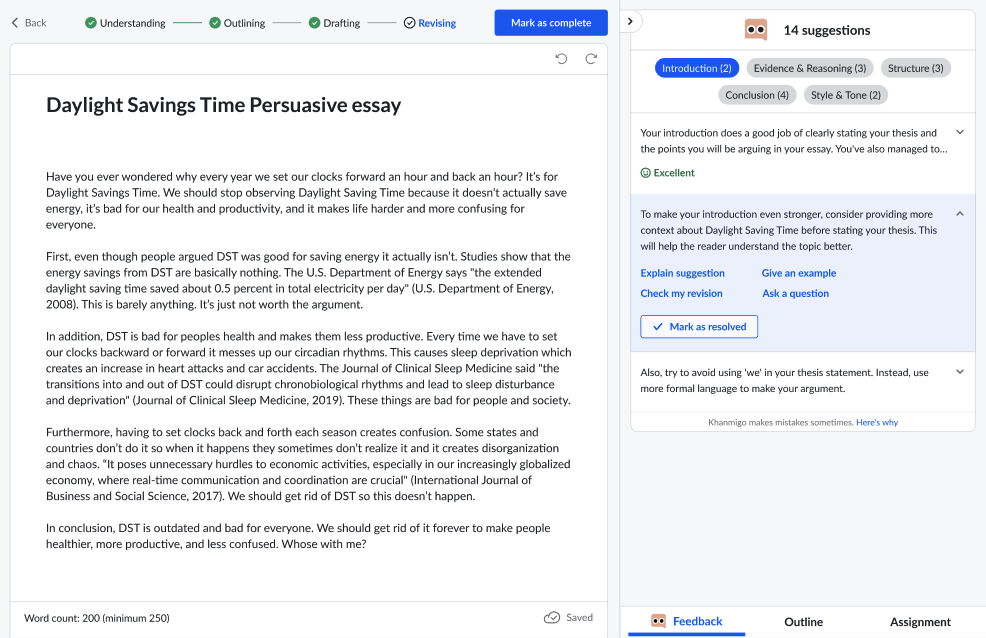Click the undo arrow icon

562,58
